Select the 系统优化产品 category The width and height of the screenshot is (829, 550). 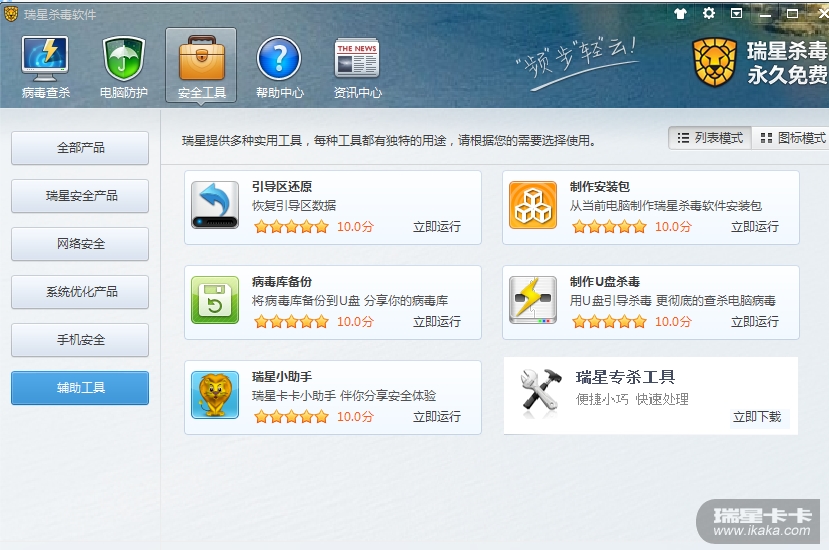(80, 291)
